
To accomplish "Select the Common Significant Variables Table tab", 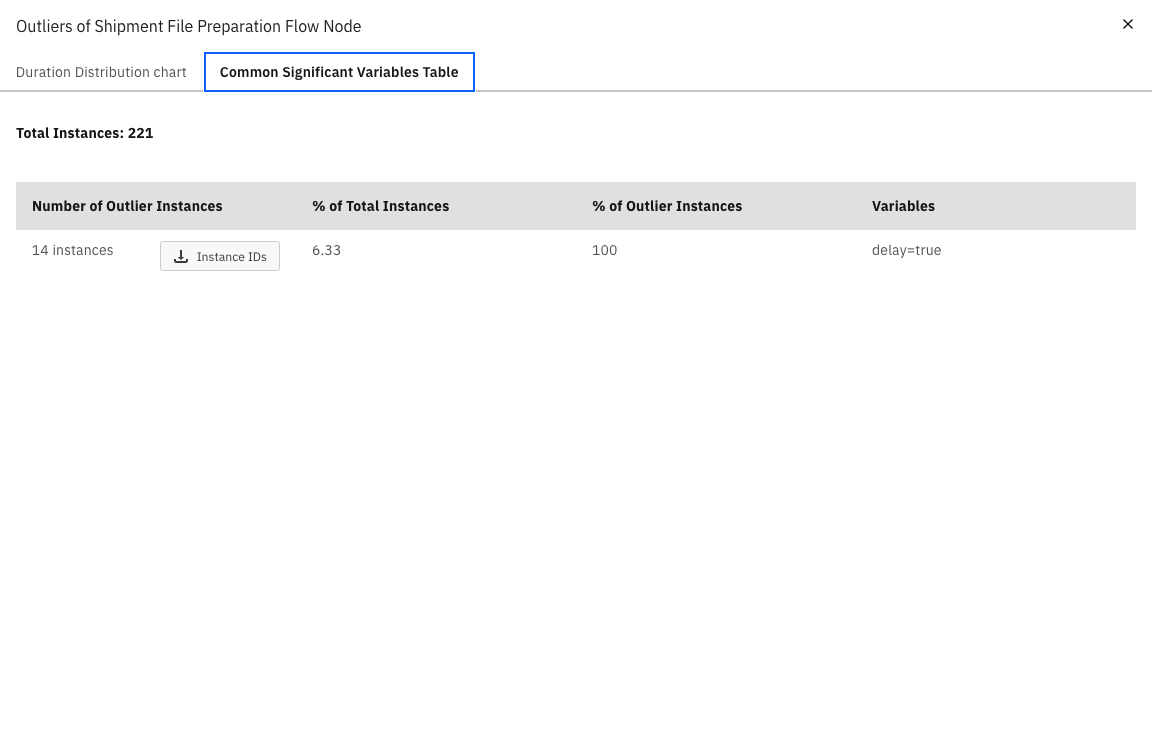I will (339, 72).
